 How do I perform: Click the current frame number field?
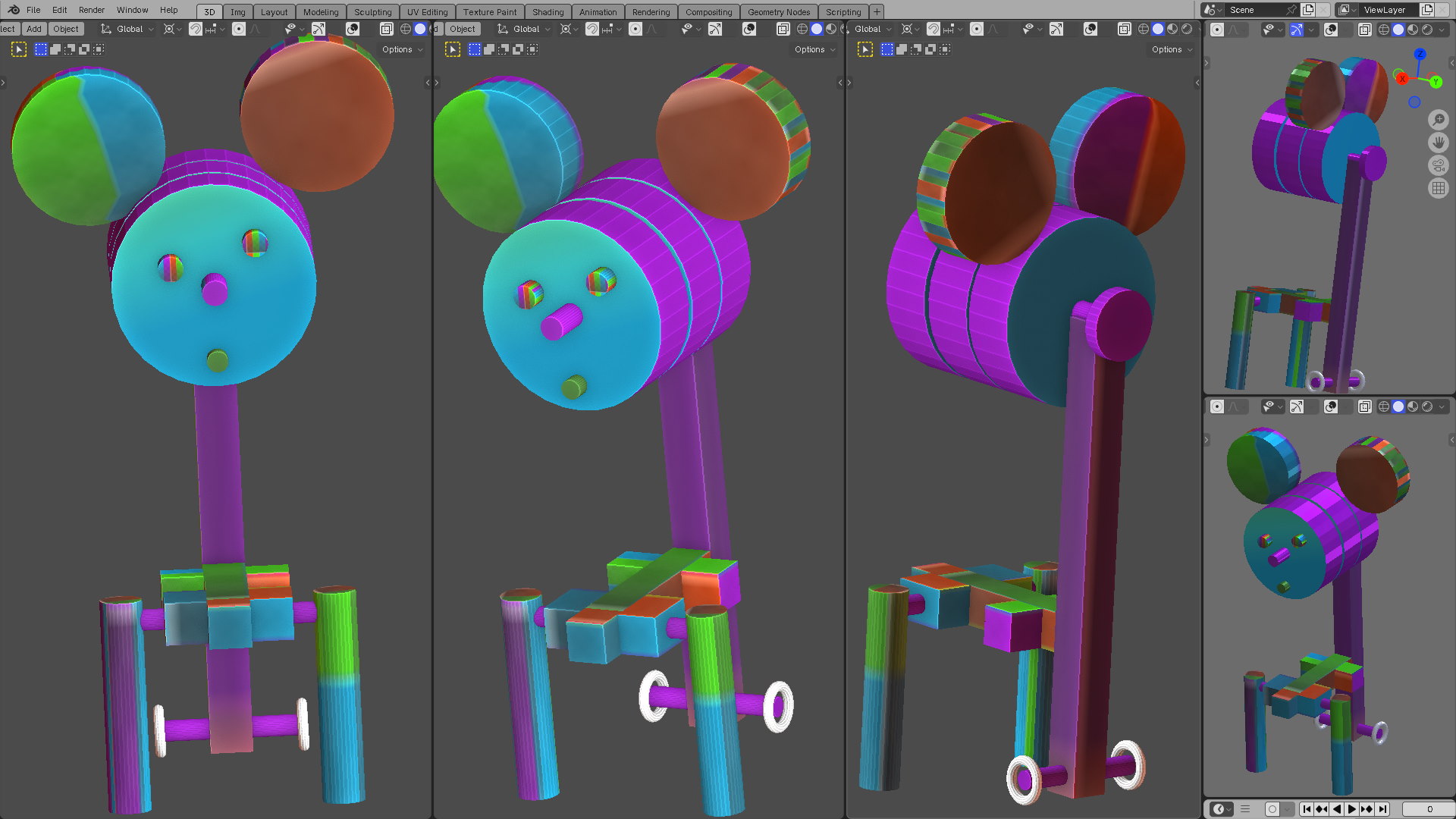coord(1429,809)
